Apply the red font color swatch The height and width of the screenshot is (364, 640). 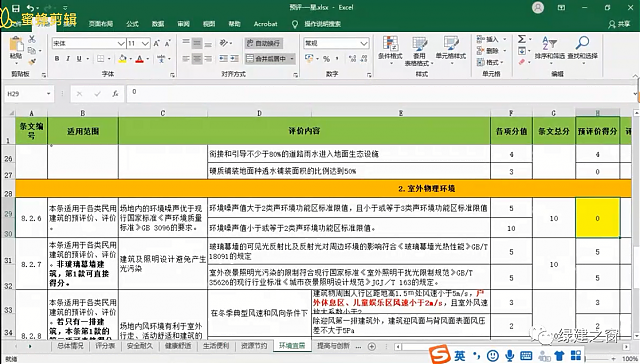[x=140, y=59]
